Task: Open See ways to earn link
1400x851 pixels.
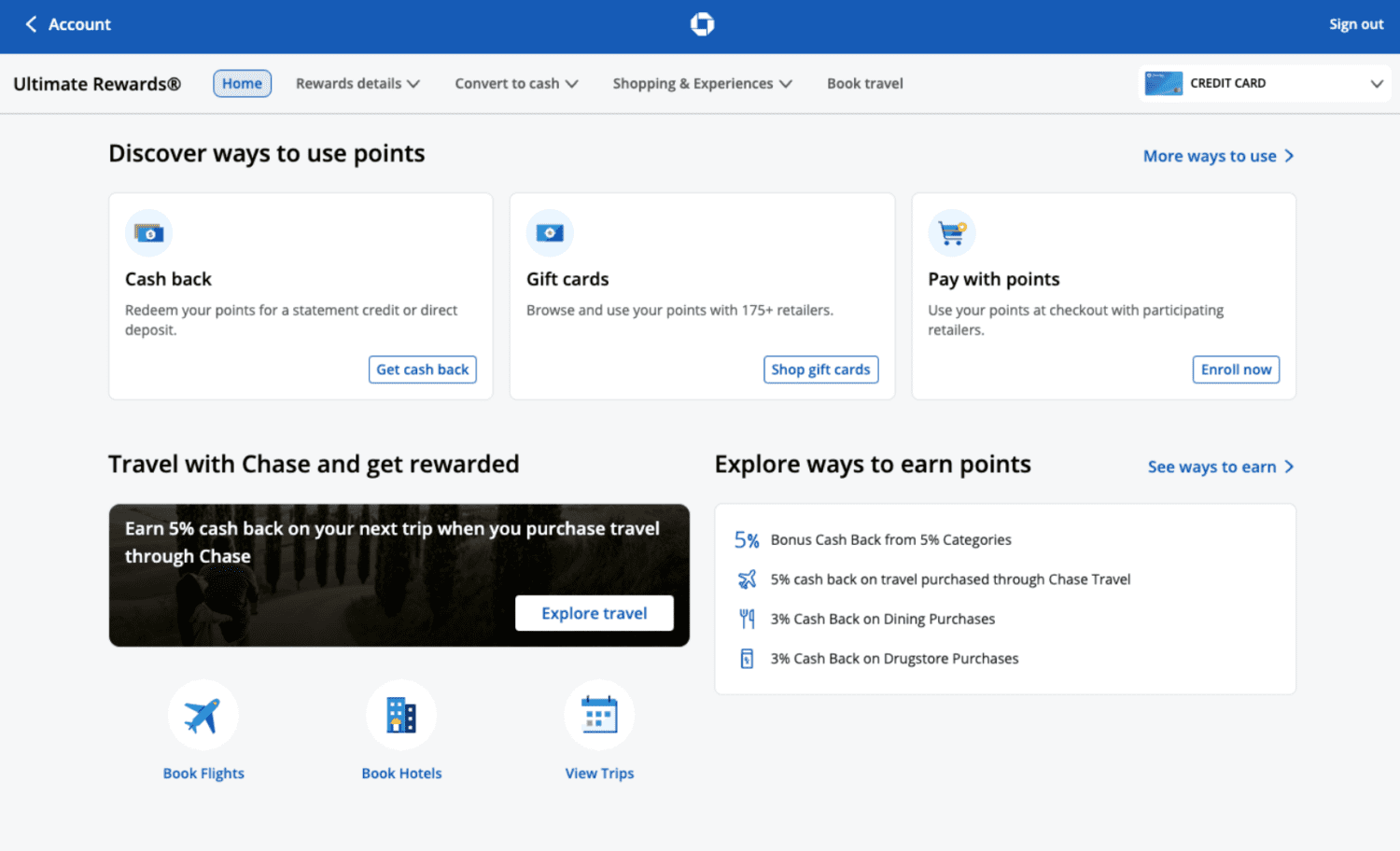Action: pyautogui.click(x=1212, y=467)
